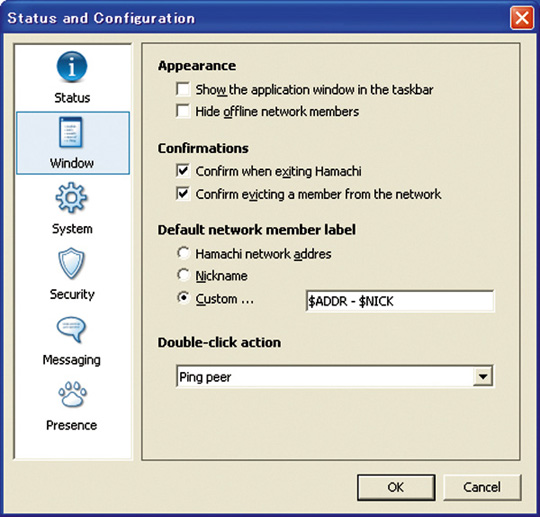Open the Messaging speech bubble icon
This screenshot has height=517, width=540.
[x=71, y=329]
